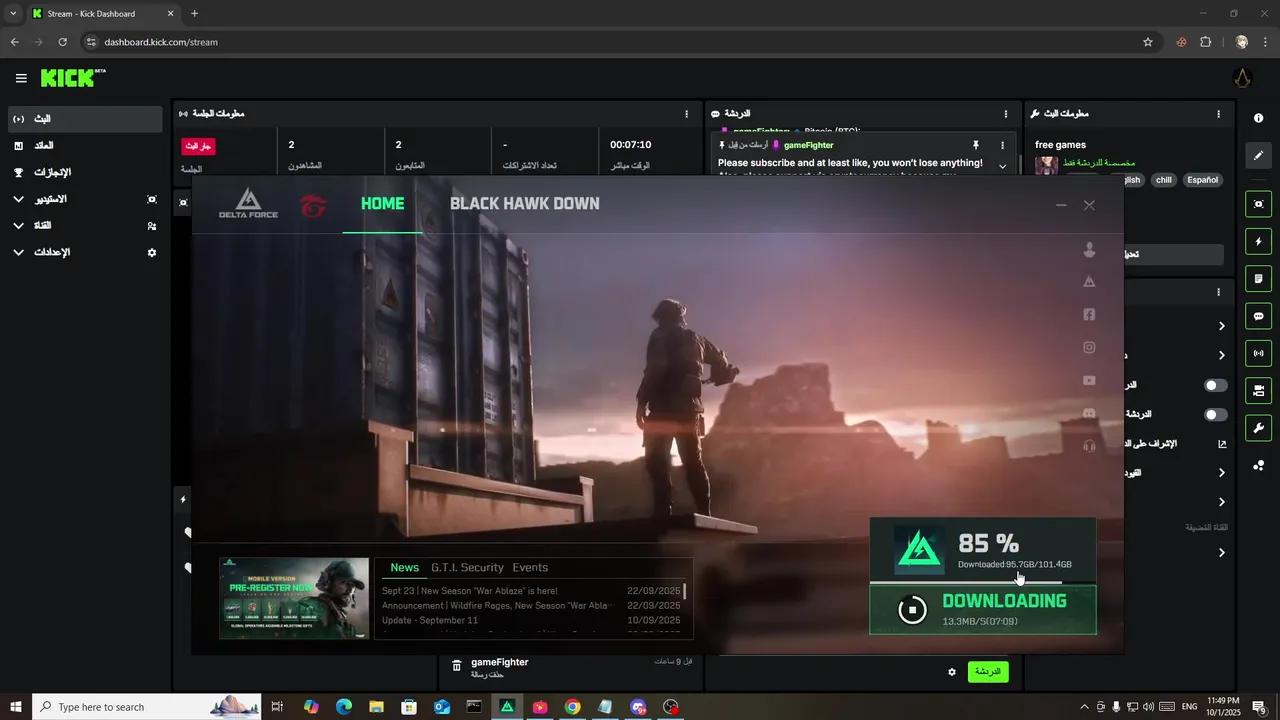Toggle the first switch in settings panel

[x=1215, y=385]
